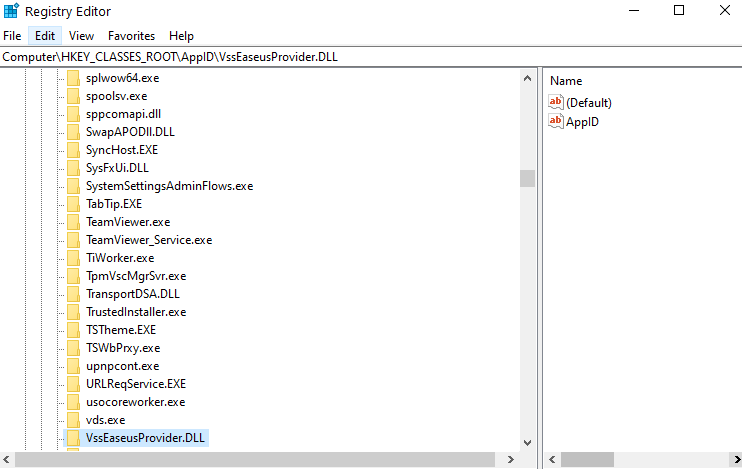
Task: Click the folder icon beside spoolsv.exe
Action: point(73,96)
